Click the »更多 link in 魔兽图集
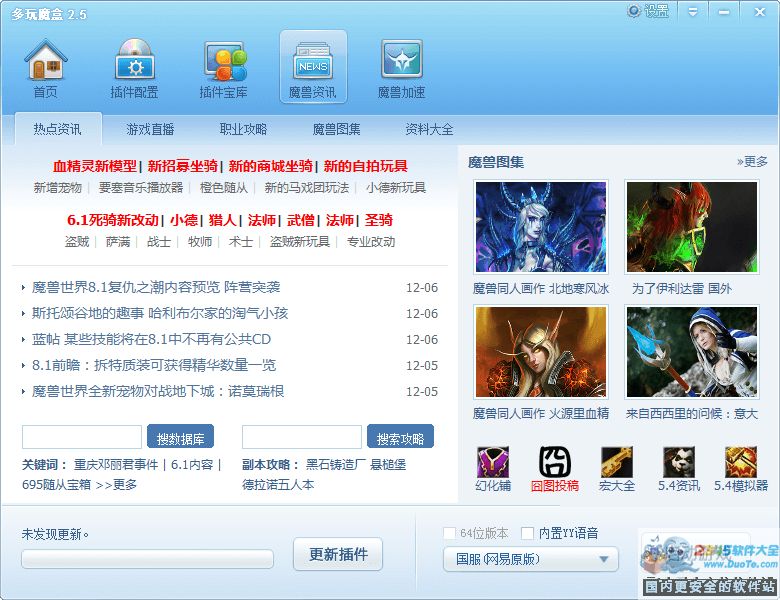The width and height of the screenshot is (780, 600). click(x=752, y=162)
